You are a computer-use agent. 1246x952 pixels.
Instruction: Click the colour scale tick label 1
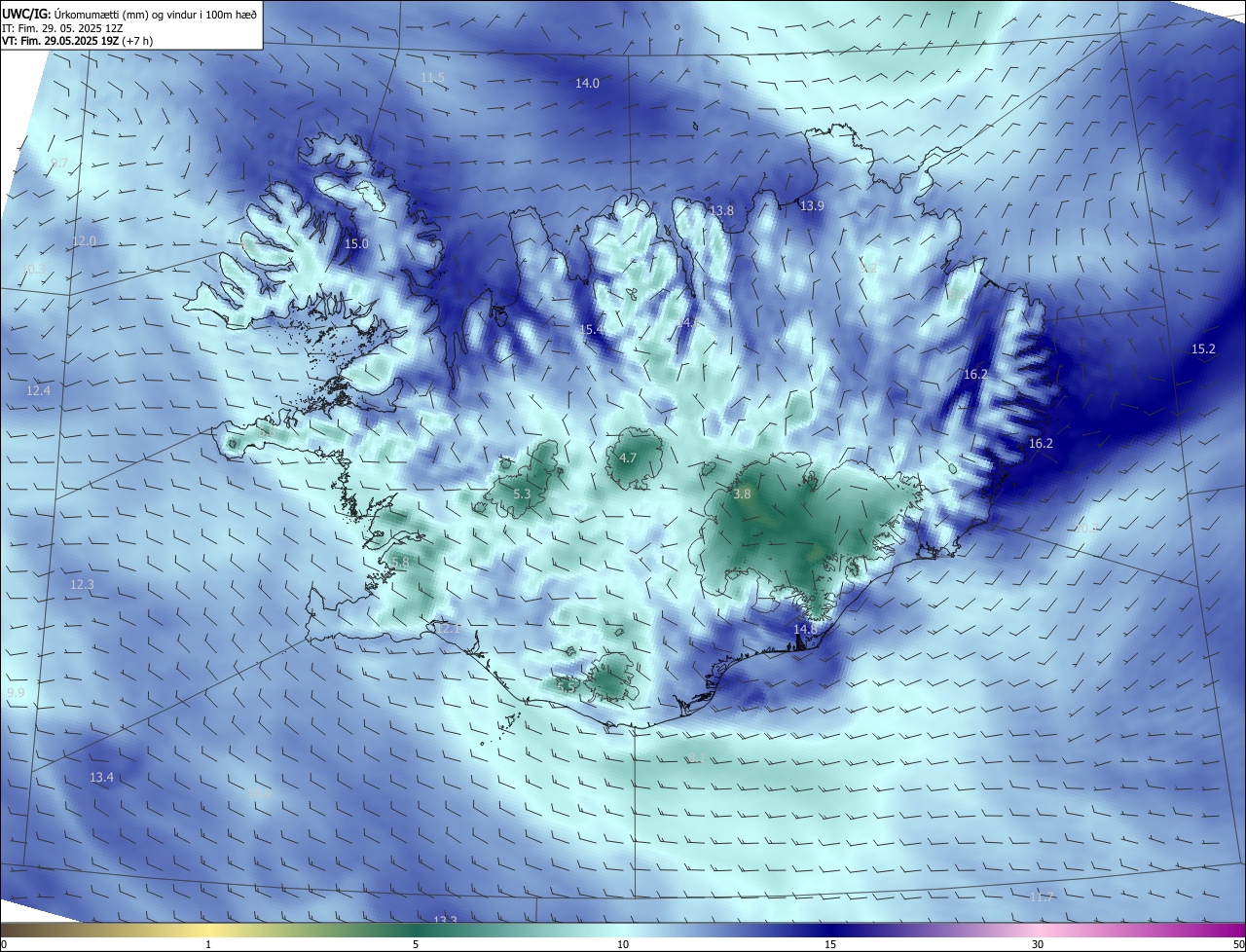tap(209, 944)
